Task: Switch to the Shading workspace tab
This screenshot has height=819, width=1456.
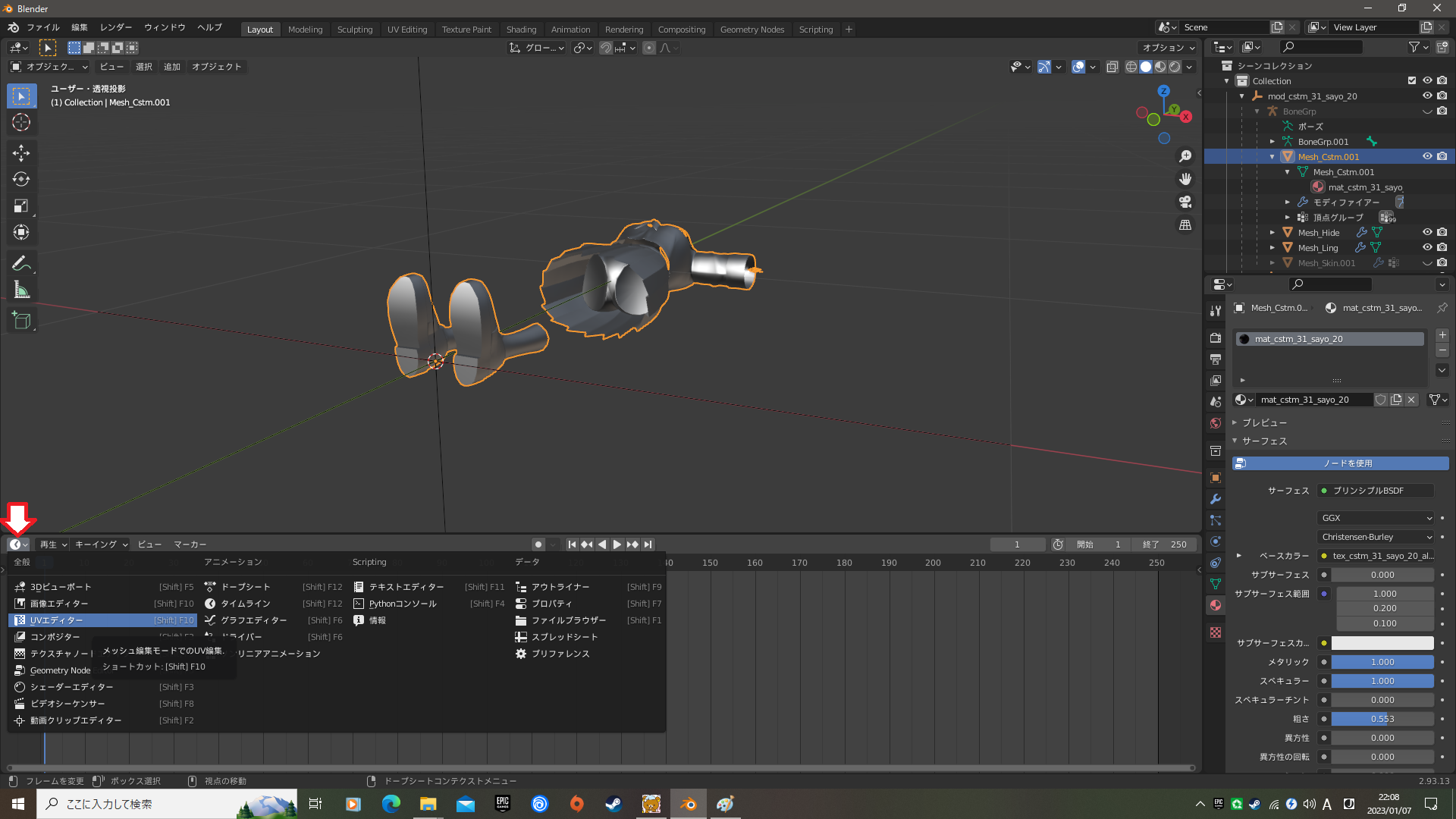Action: click(521, 30)
